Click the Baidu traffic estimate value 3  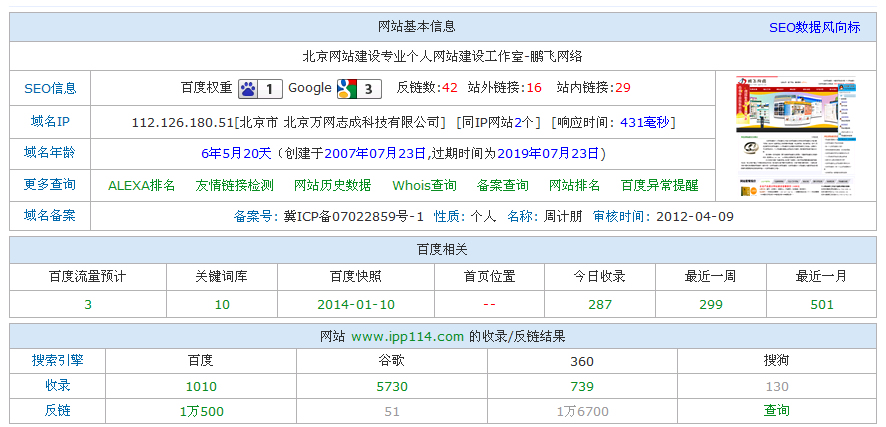[x=88, y=305]
